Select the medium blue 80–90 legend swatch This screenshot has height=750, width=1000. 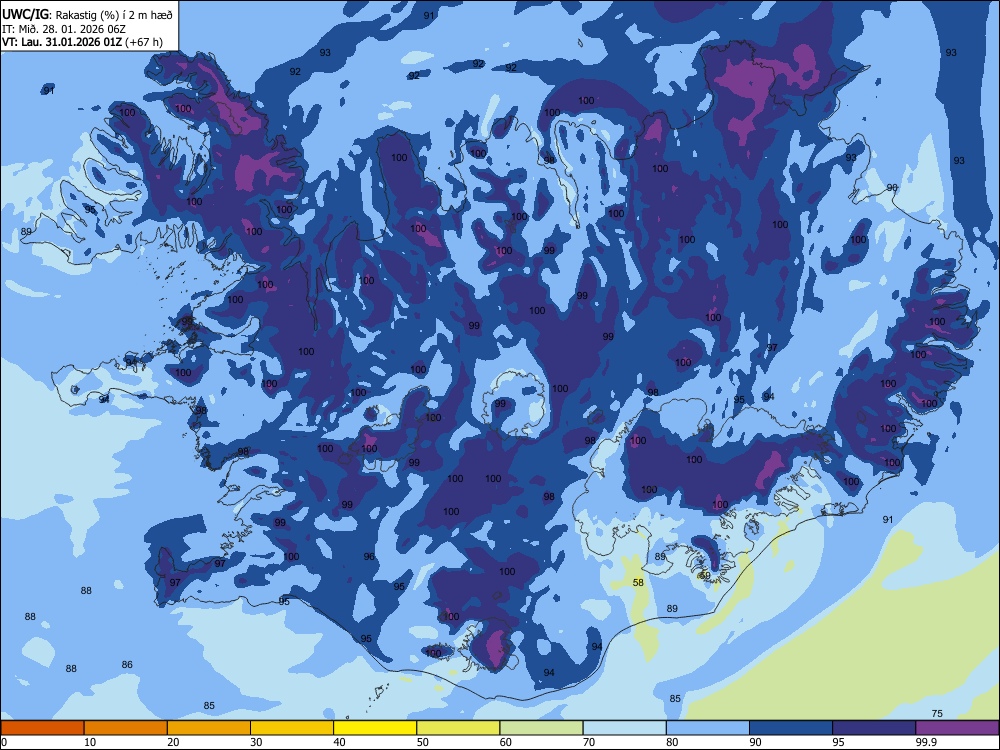708,728
